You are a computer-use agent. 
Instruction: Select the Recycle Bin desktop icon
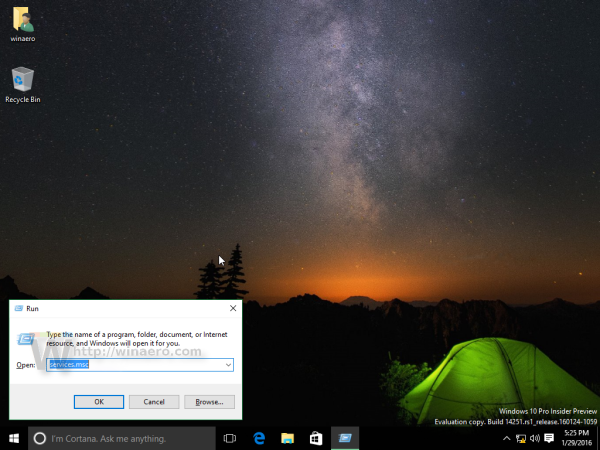pos(23,85)
